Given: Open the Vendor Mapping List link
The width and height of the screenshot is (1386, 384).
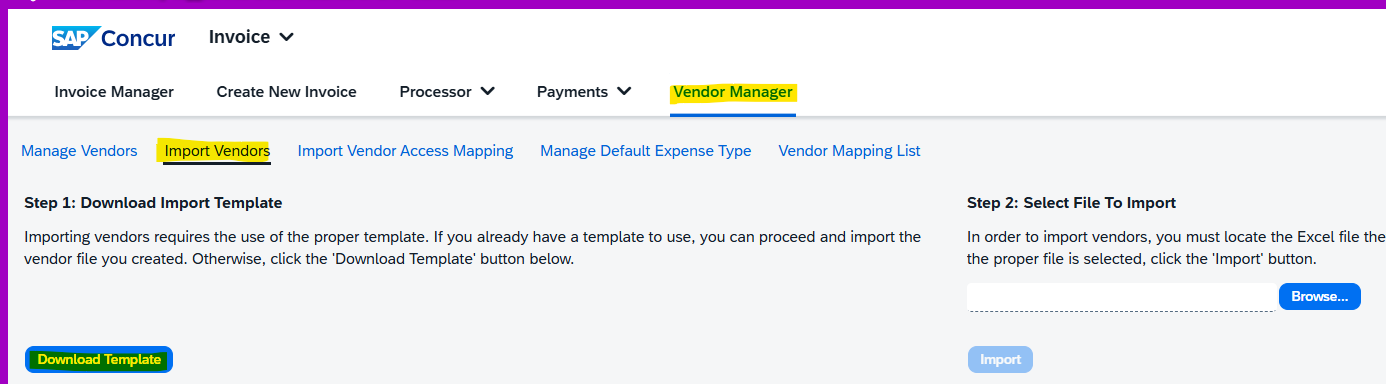Looking at the screenshot, I should pos(849,151).
